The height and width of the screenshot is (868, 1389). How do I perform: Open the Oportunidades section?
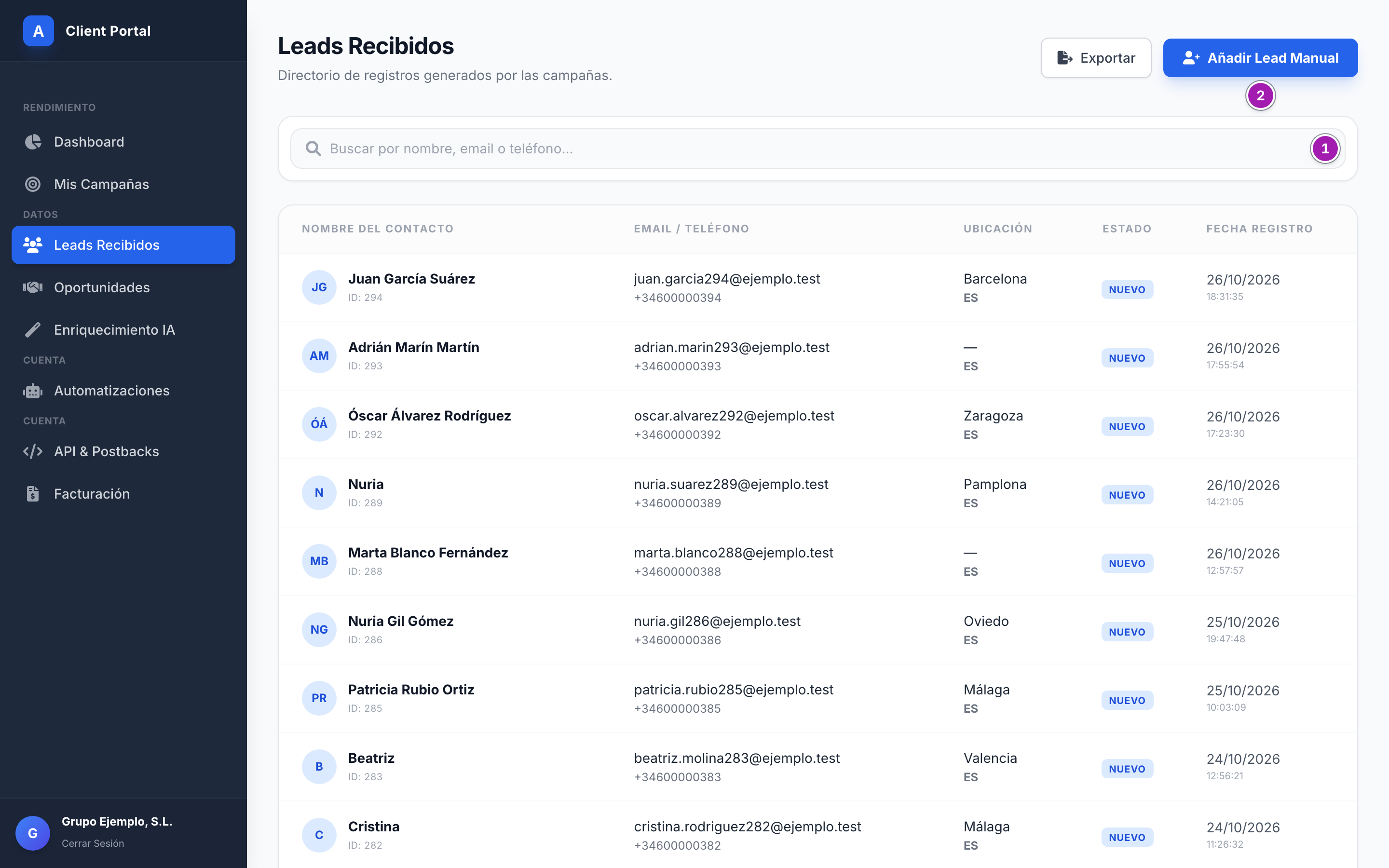[123, 287]
